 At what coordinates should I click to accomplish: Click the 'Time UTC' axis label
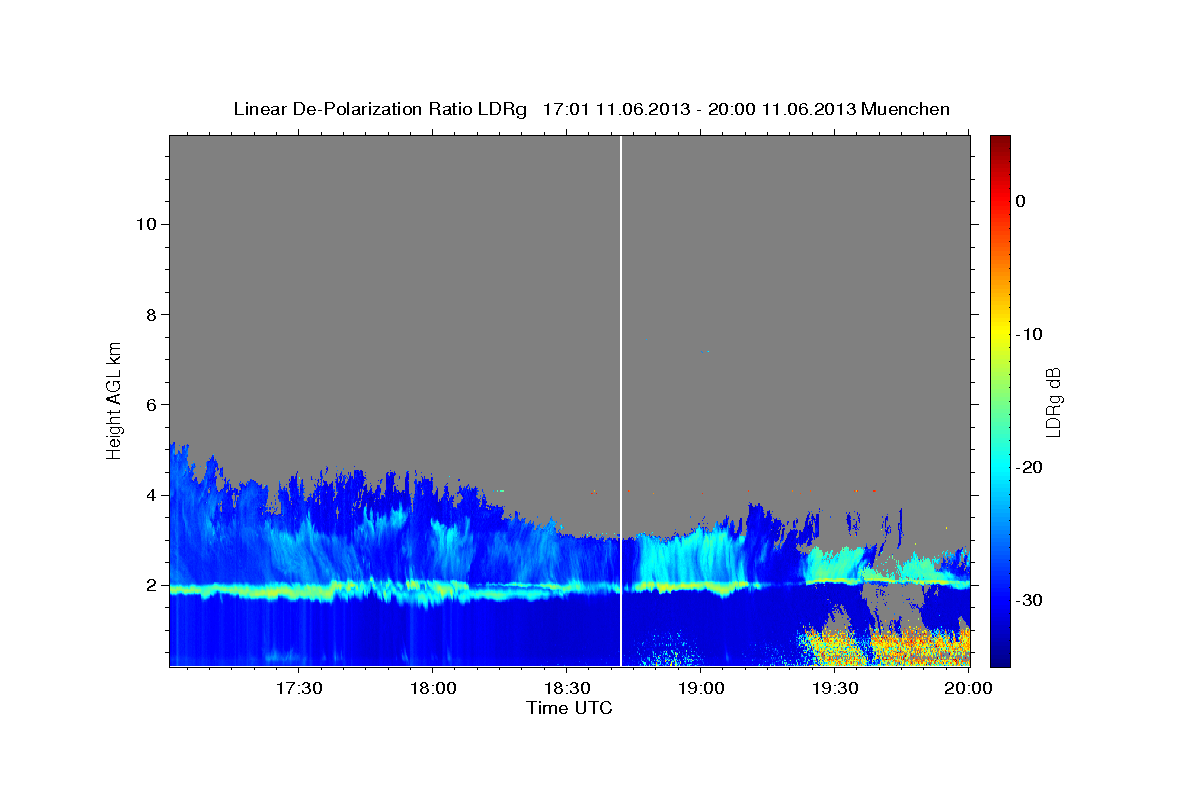pyautogui.click(x=569, y=708)
